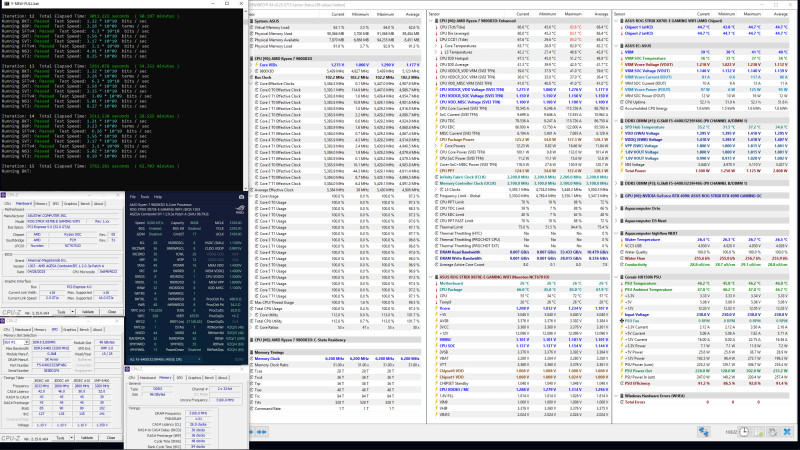
Task: Open the File menu in ZenTimings
Action: pyautogui.click(x=133, y=196)
